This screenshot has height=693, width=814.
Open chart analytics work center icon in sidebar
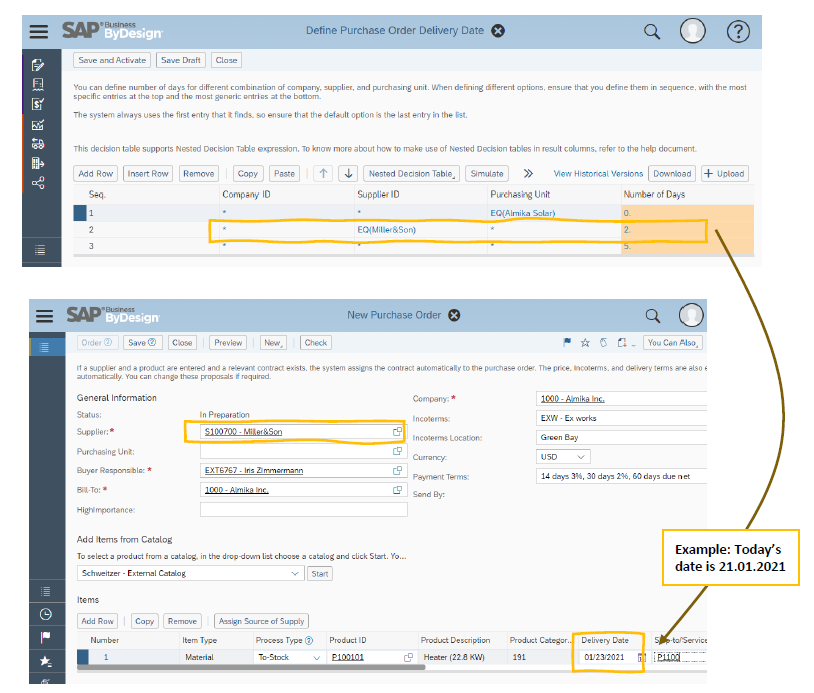click(38, 125)
